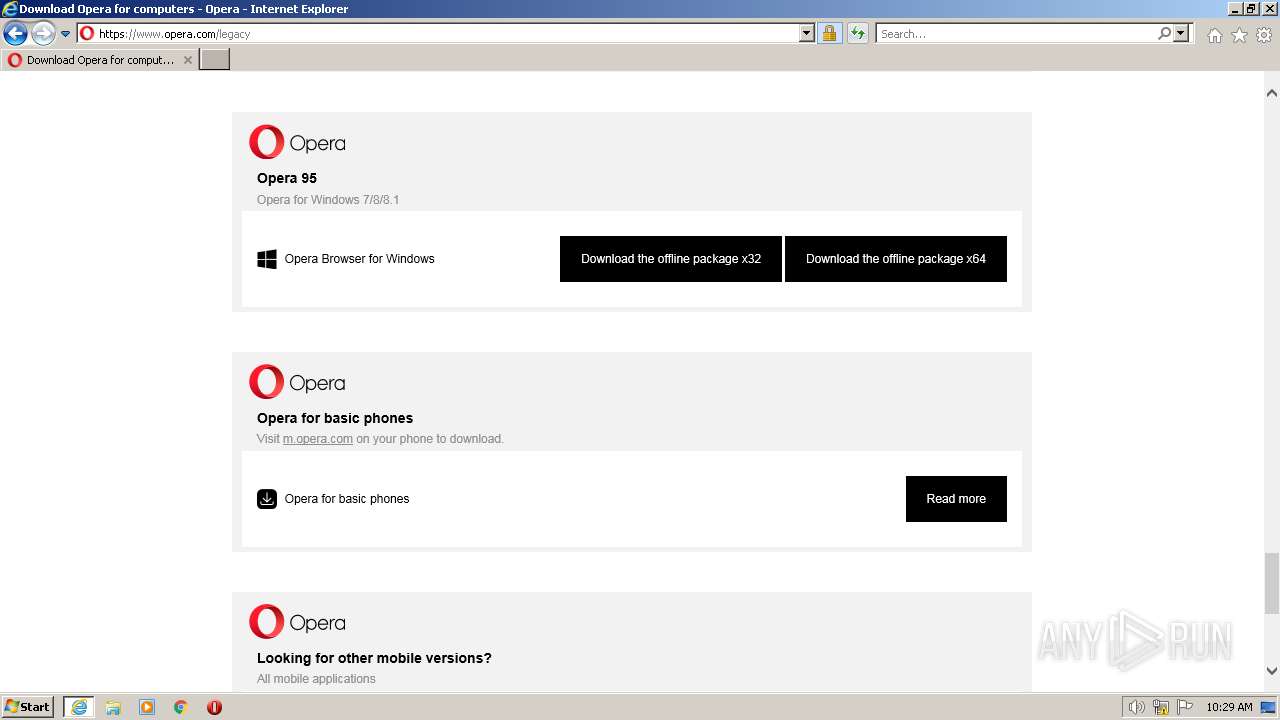Click the Show desktop button
The image size is (1280, 720).
(1269, 707)
